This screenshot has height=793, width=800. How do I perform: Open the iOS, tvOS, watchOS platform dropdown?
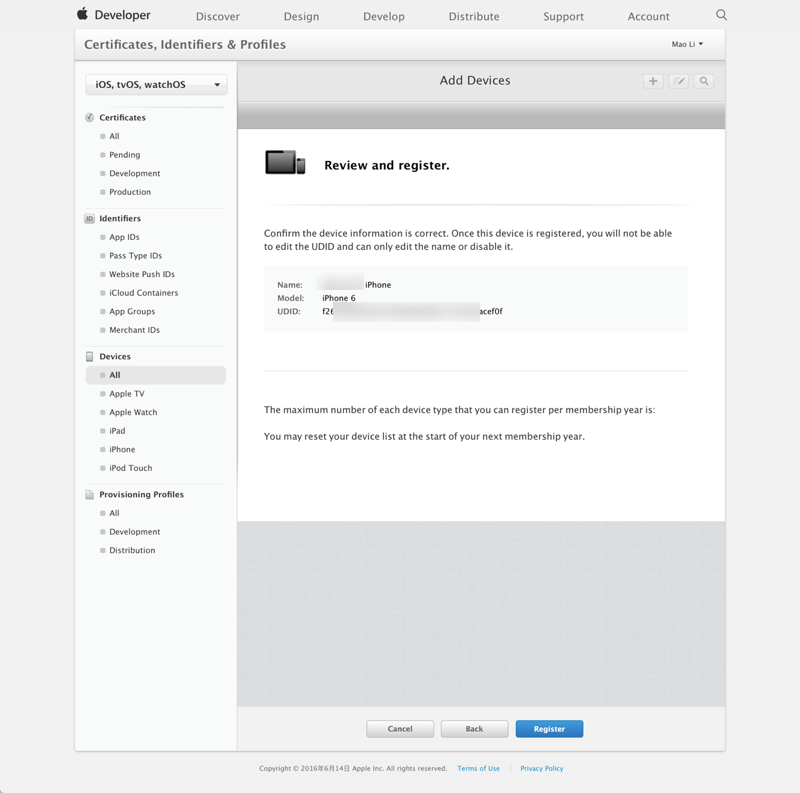(x=156, y=85)
